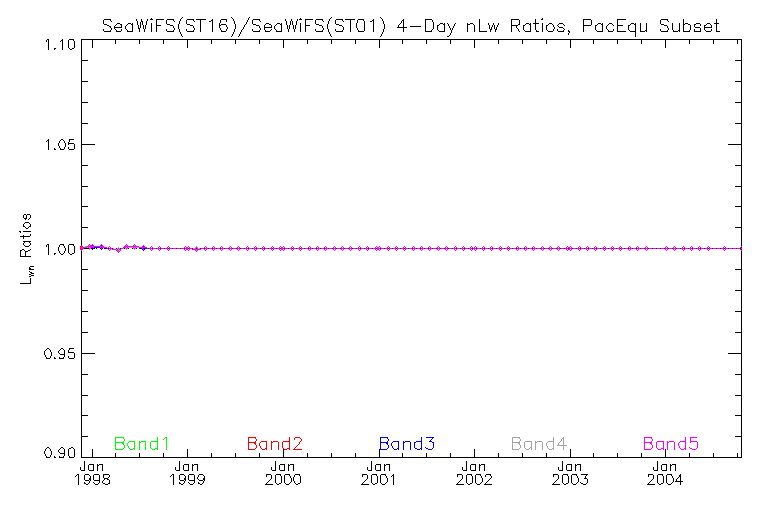The image size is (768, 512).
Task: Click the Jan 1999 x-axis label
Action: (187, 473)
